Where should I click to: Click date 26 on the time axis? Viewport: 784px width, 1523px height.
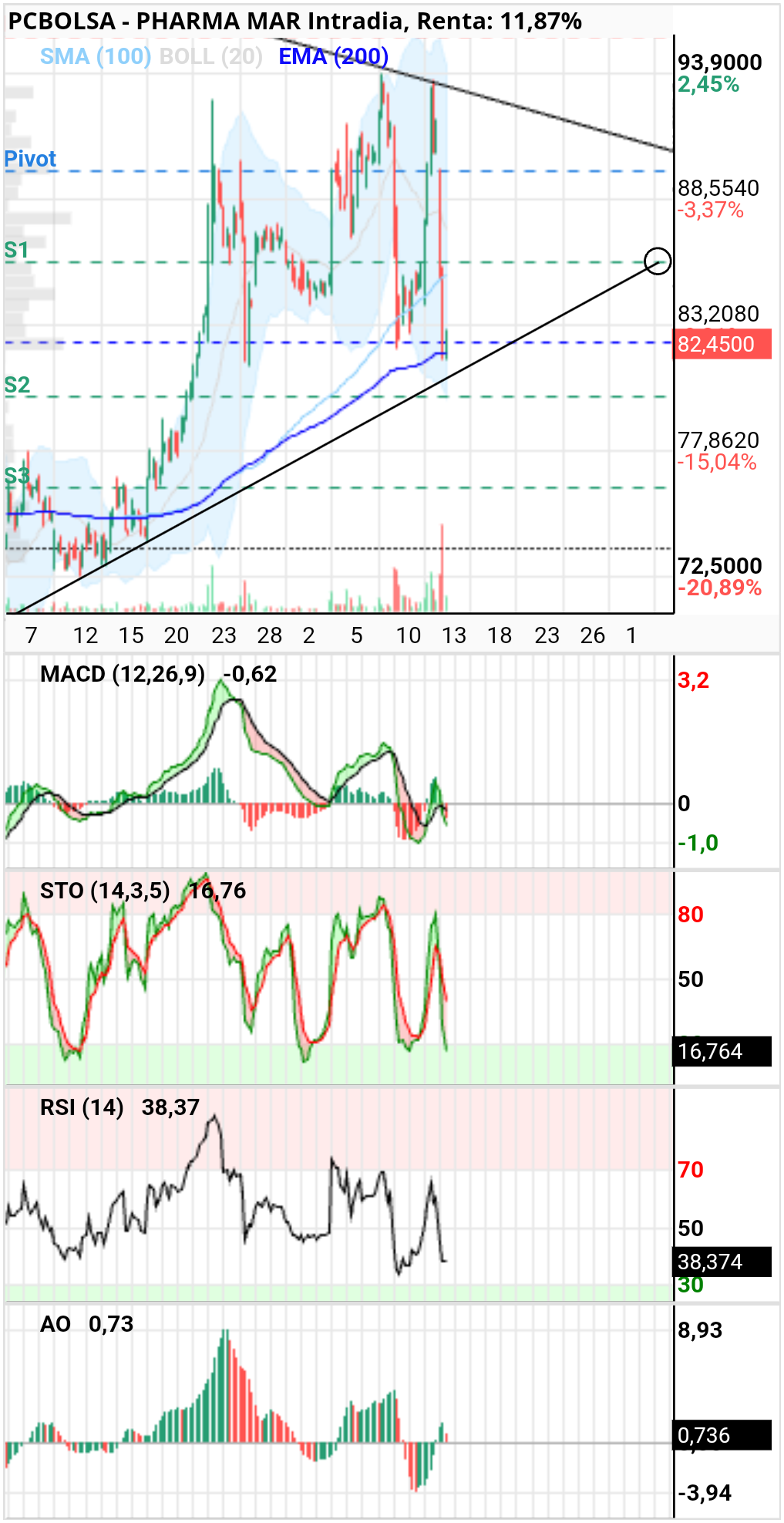tap(592, 635)
